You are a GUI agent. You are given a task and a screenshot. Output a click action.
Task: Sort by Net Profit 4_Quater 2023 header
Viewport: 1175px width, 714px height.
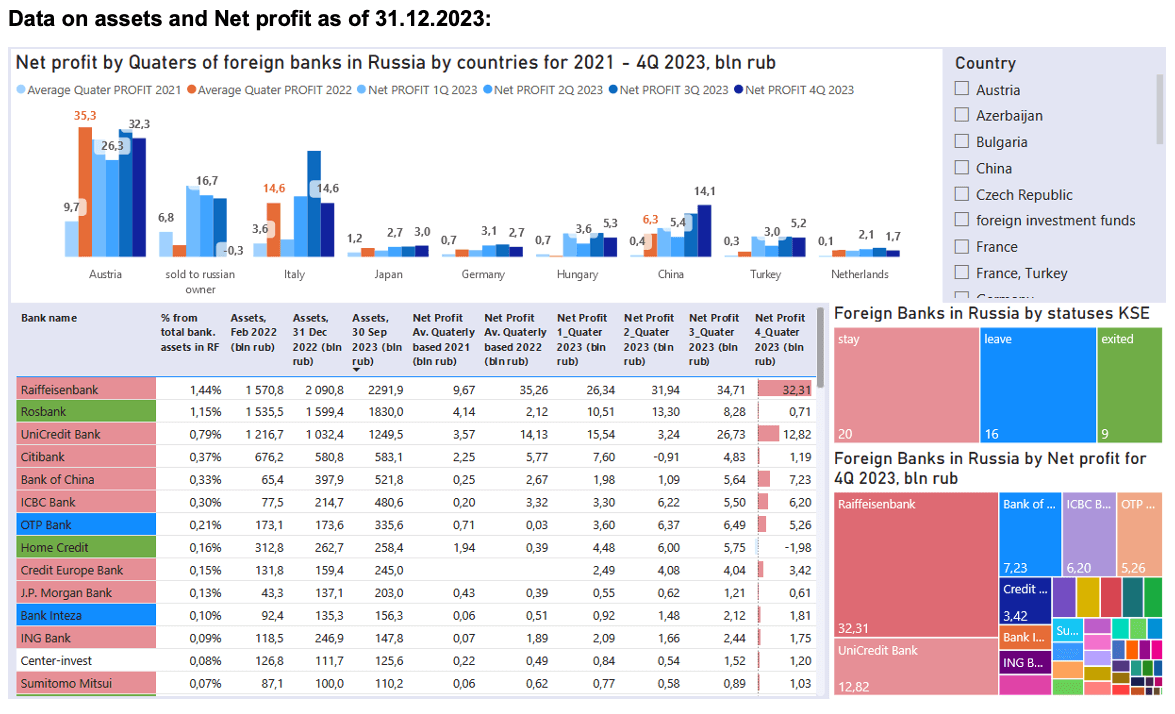(779, 339)
